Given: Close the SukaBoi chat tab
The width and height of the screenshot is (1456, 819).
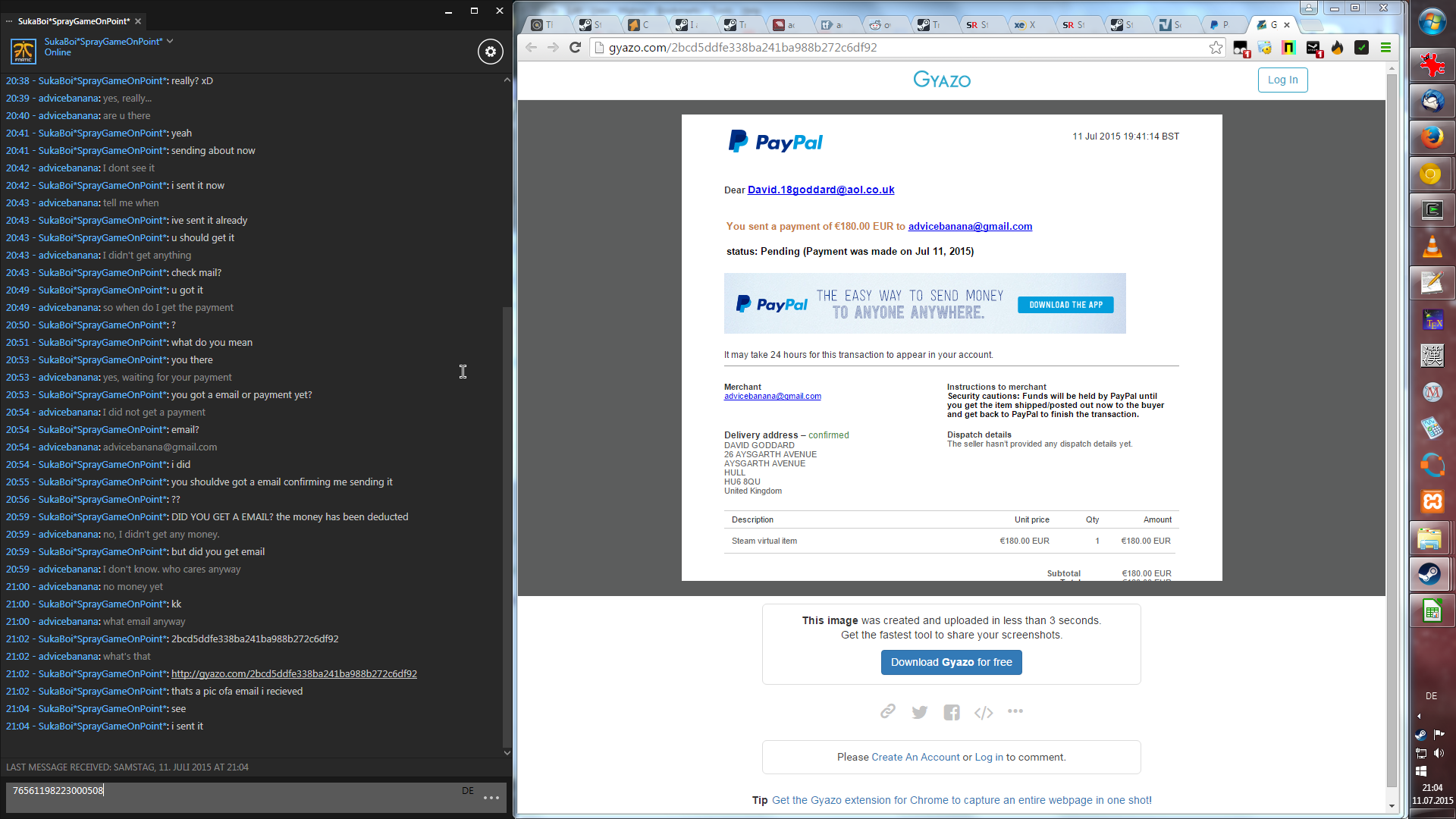Looking at the screenshot, I should [138, 21].
